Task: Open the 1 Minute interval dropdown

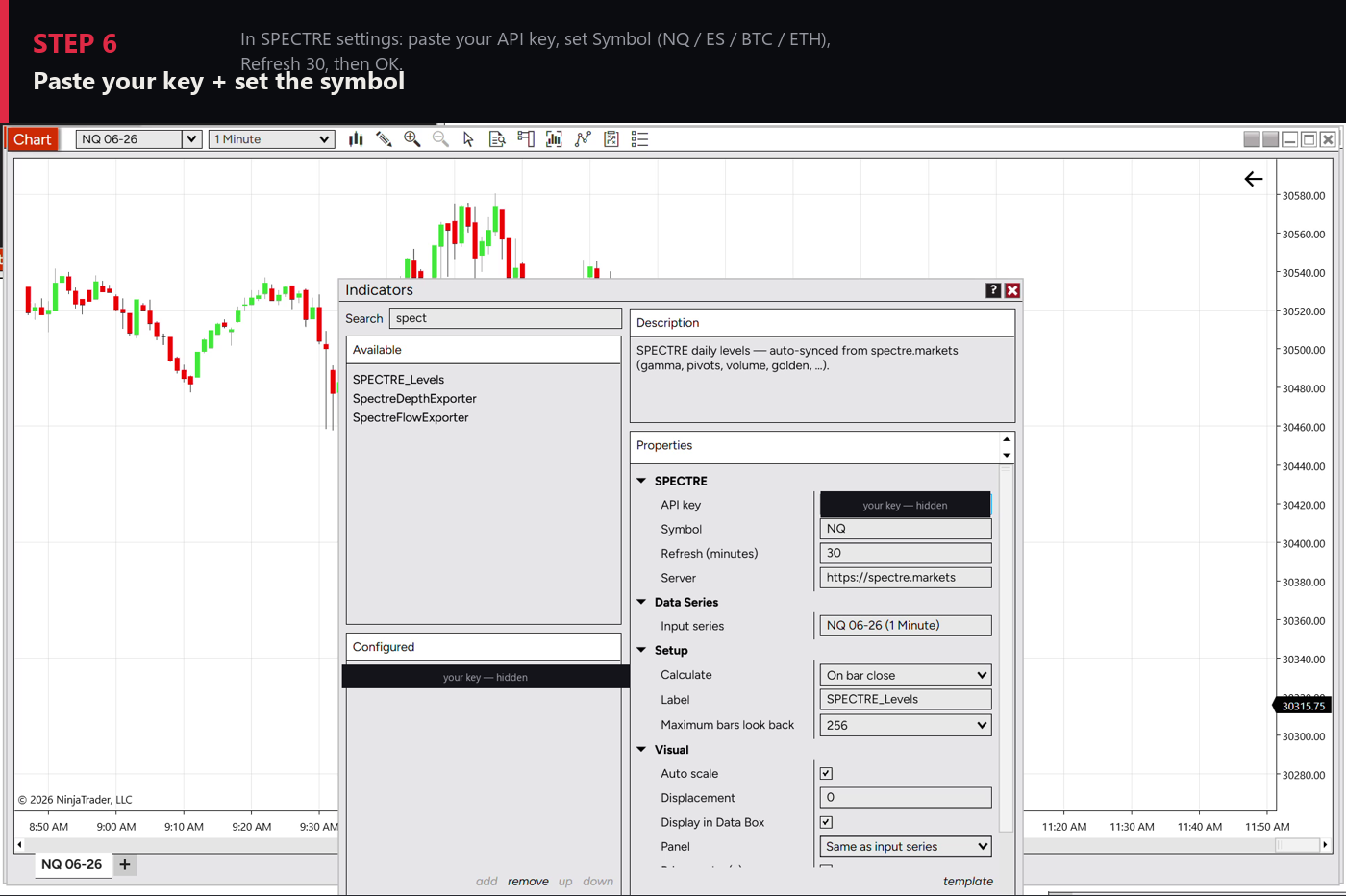Action: (272, 139)
